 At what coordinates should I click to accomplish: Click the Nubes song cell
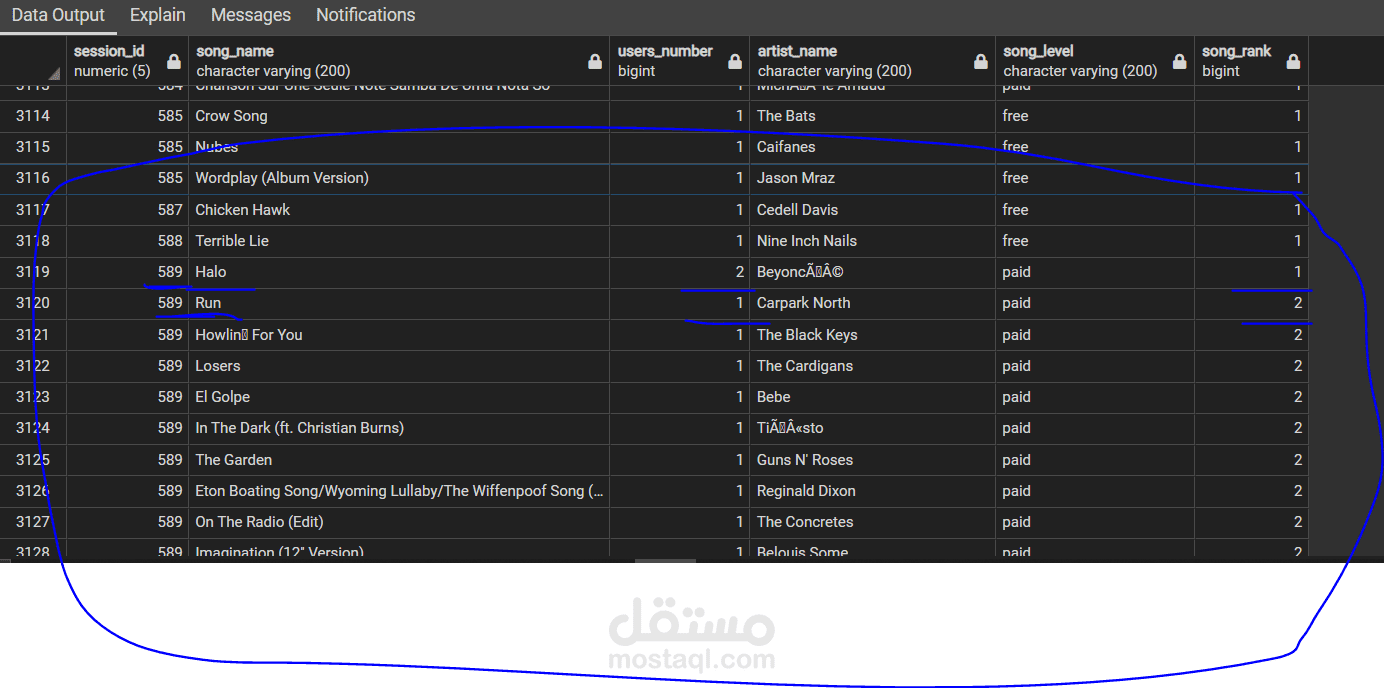(x=399, y=147)
